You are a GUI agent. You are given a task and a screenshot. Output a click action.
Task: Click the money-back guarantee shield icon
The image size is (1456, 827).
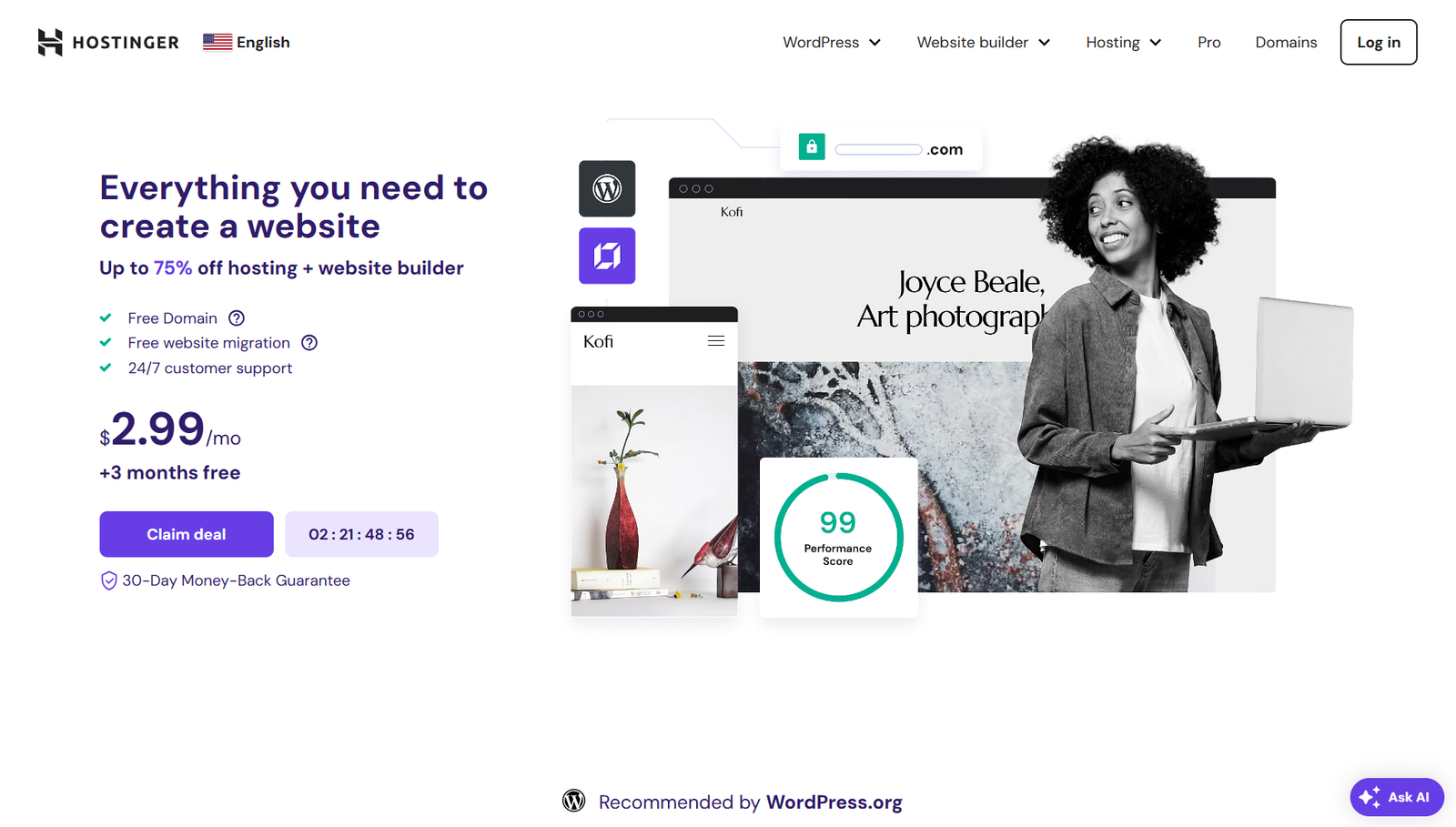point(108,580)
